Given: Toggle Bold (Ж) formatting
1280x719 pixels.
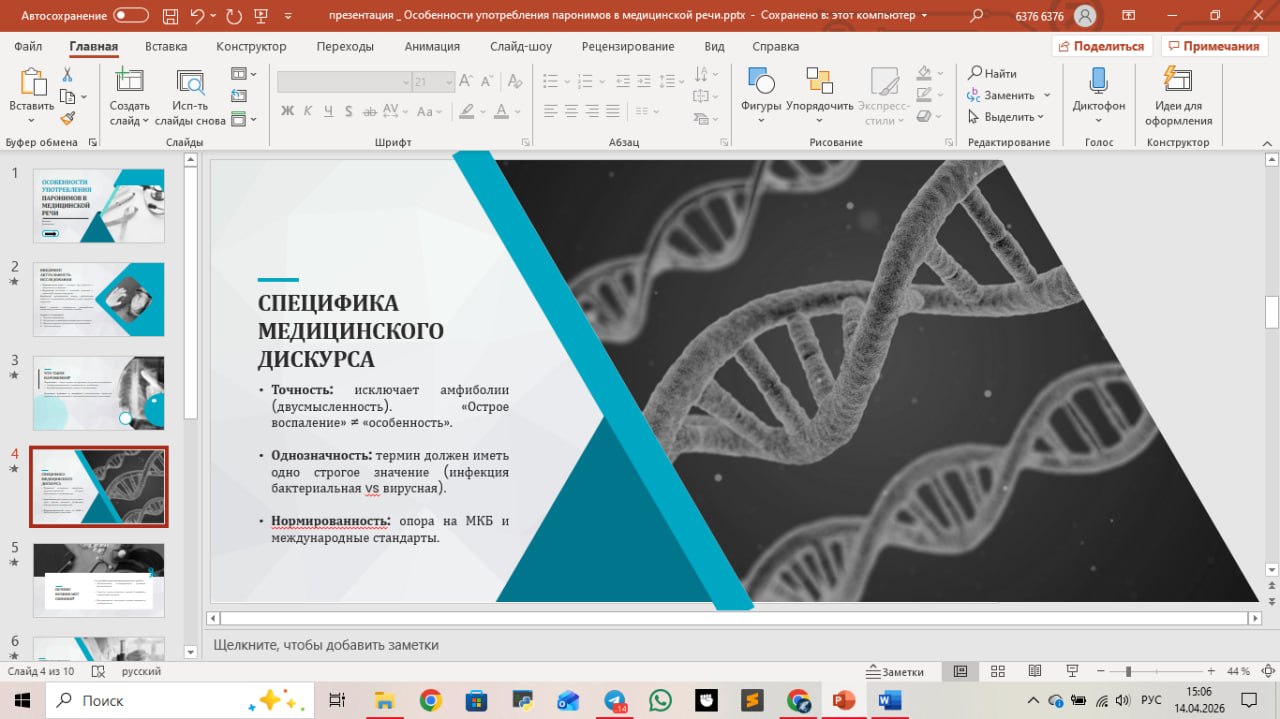Looking at the screenshot, I should click(x=288, y=110).
